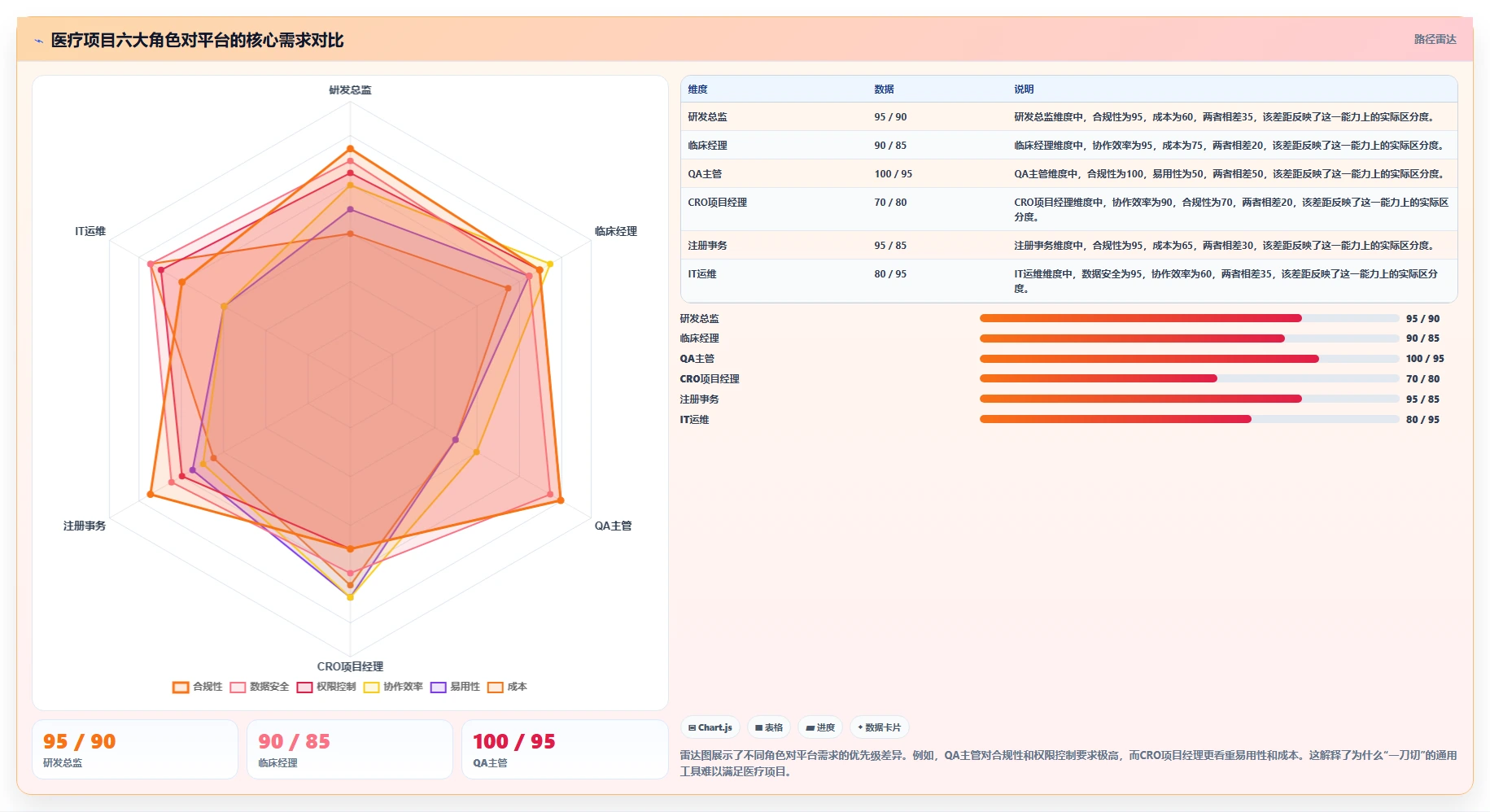This screenshot has width=1490, height=812.
Task: Click the CRO项目经理 progress bar
Action: click(1189, 378)
